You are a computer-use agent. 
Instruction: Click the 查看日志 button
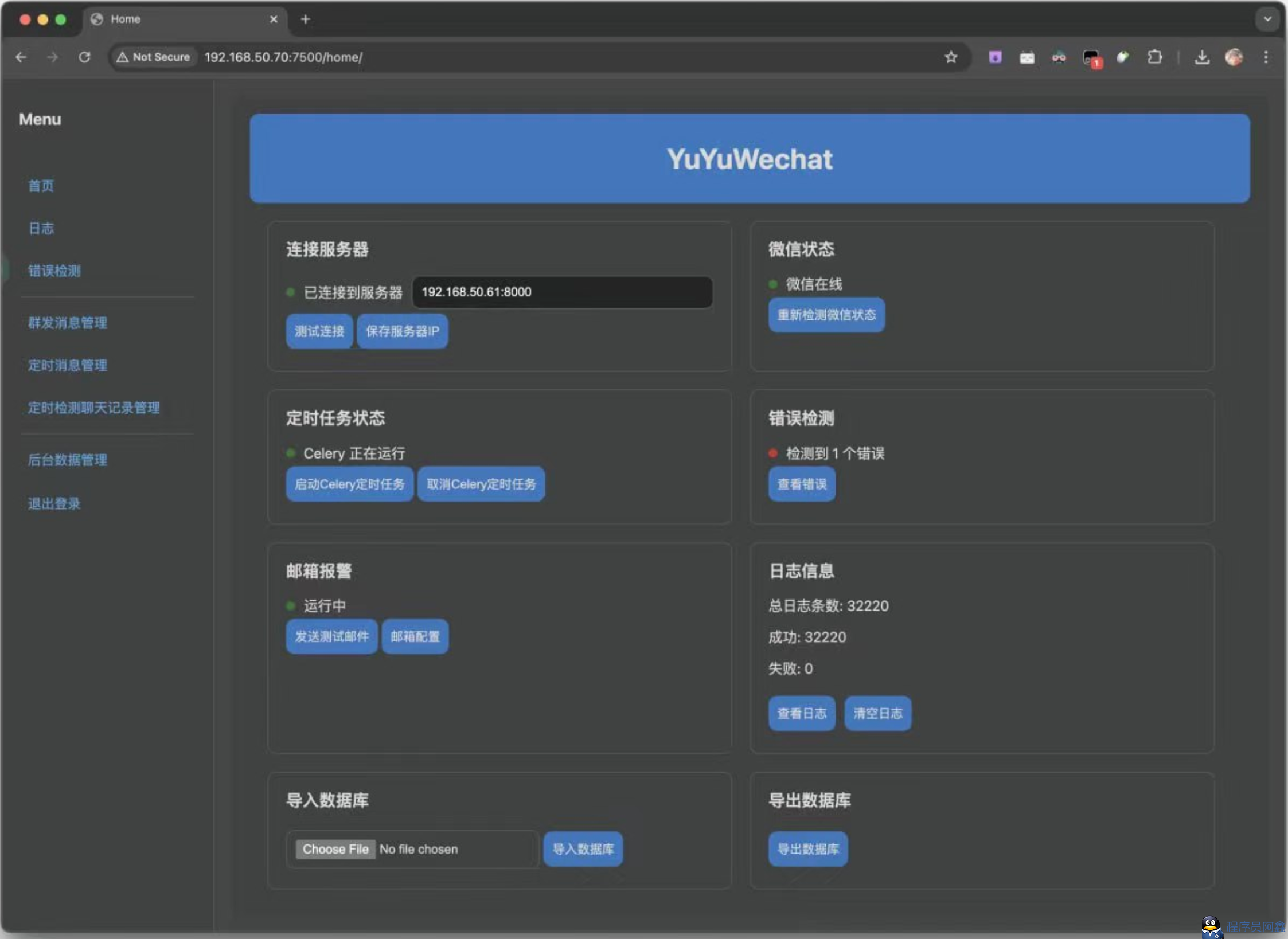coord(802,713)
